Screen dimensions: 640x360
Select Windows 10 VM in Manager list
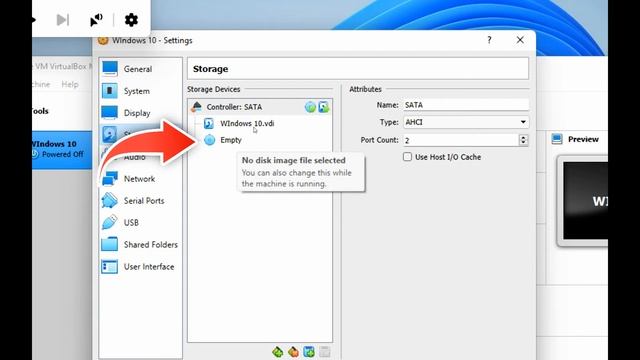(x=62, y=149)
